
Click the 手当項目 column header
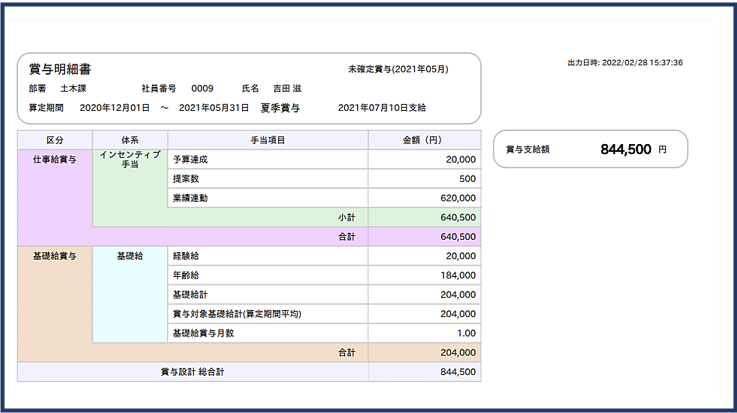[x=267, y=140]
